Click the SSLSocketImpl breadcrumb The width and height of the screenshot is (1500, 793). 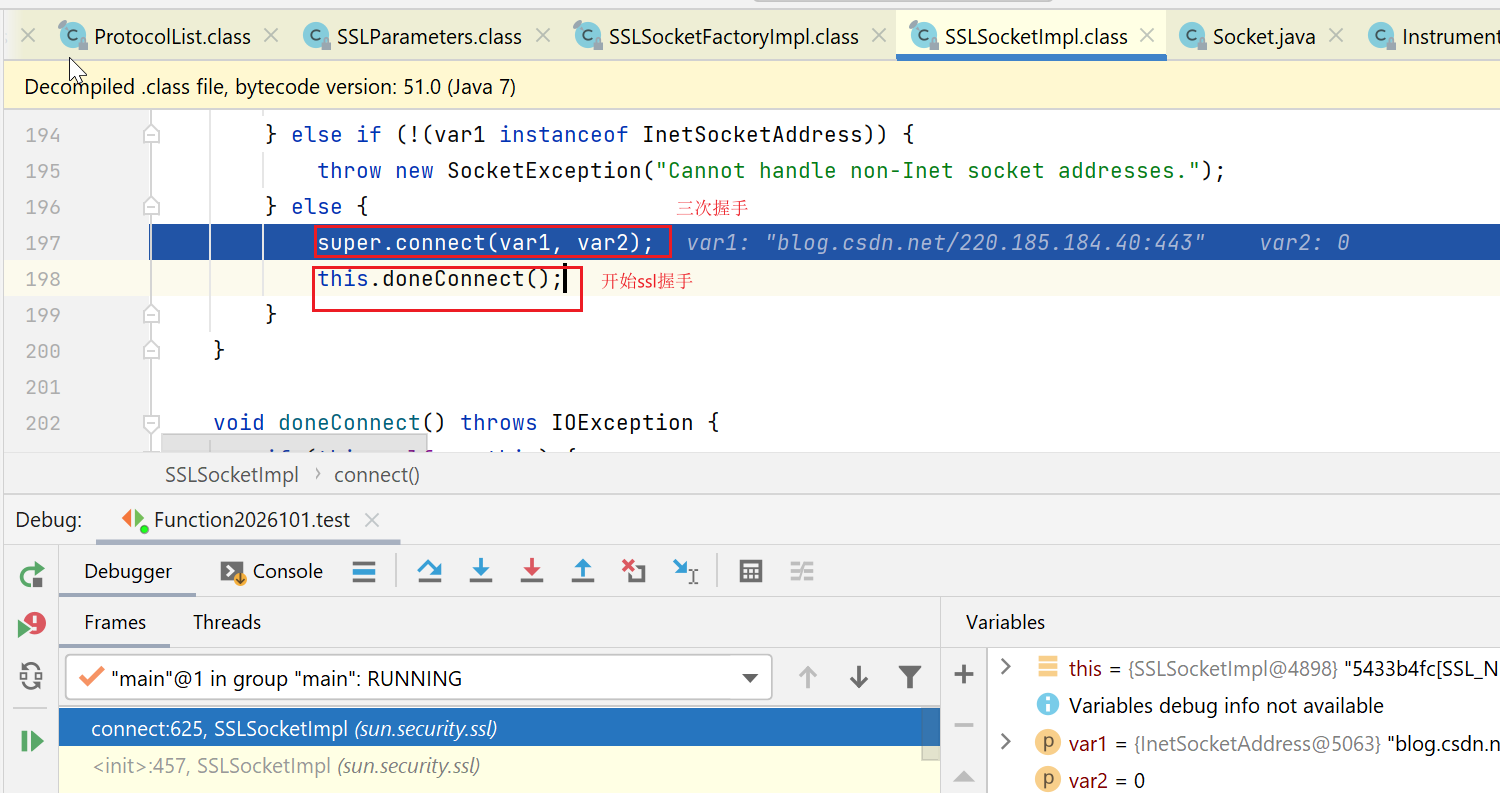[232, 475]
